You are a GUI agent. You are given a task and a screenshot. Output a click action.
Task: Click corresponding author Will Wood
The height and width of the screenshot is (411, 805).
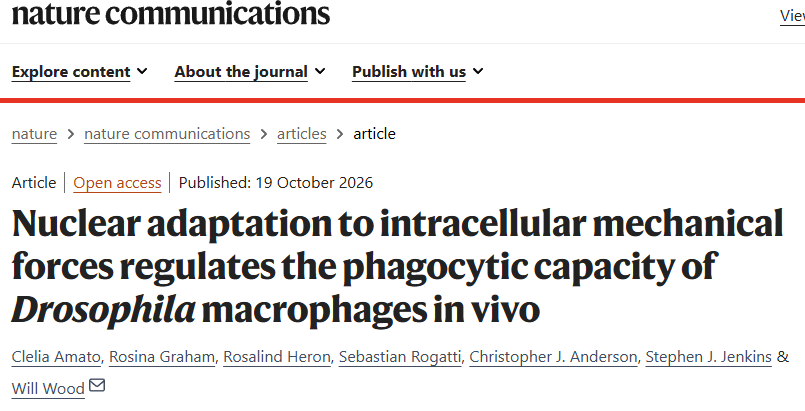click(48, 388)
